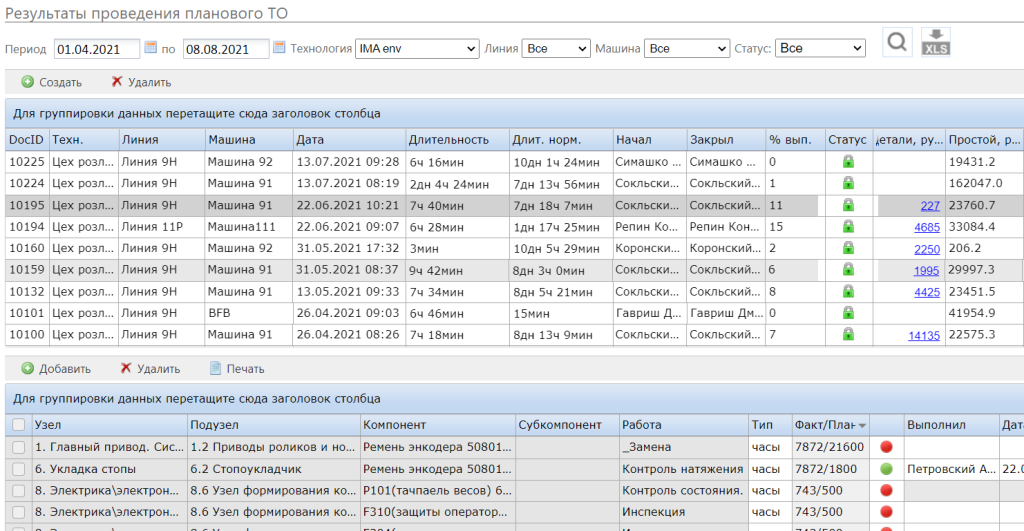This screenshot has width=1024, height=531.
Task: Click green indicator in Контроль натяжения row
Action: [886, 469]
